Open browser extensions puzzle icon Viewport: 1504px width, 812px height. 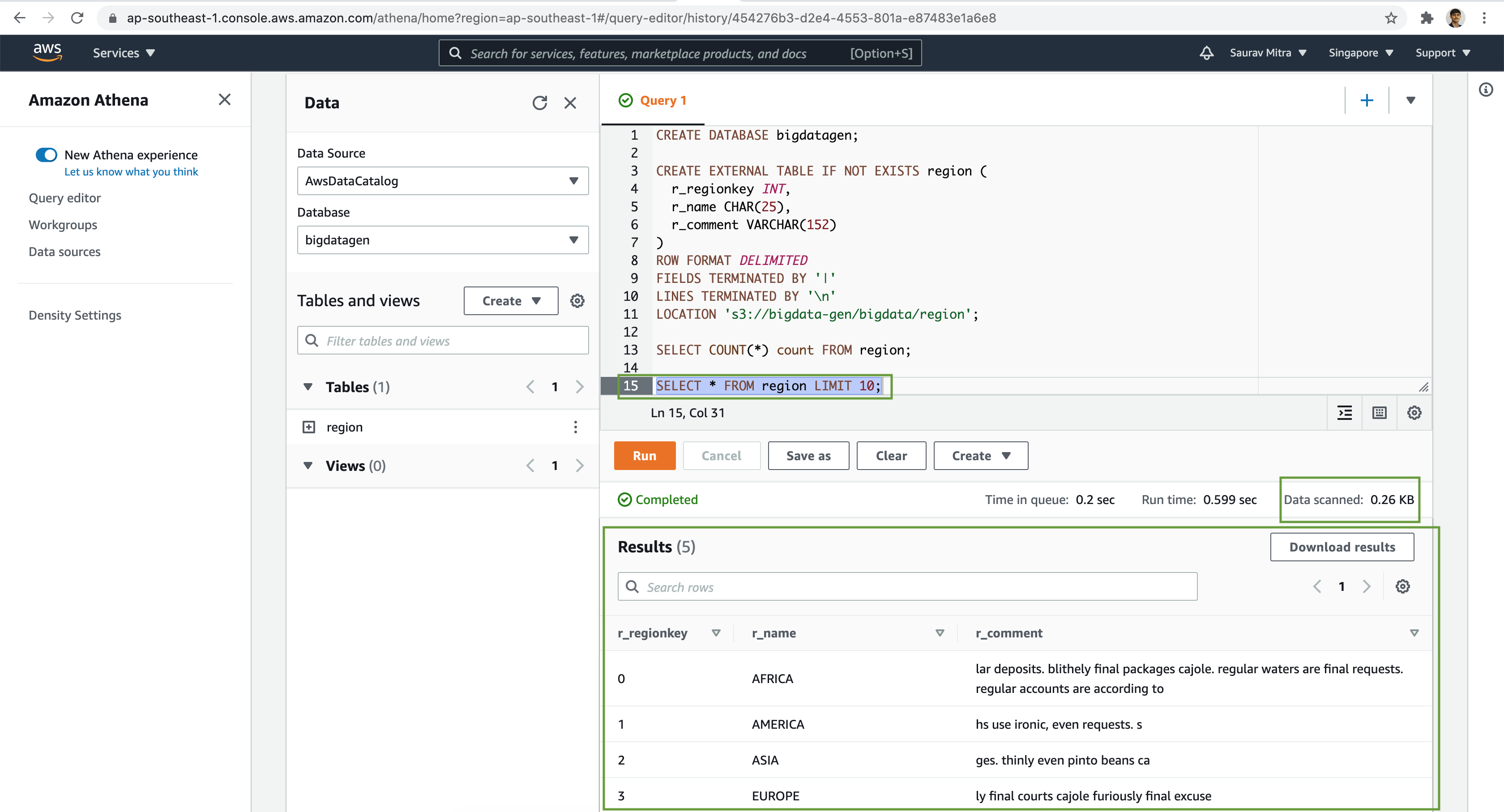[x=1427, y=18]
